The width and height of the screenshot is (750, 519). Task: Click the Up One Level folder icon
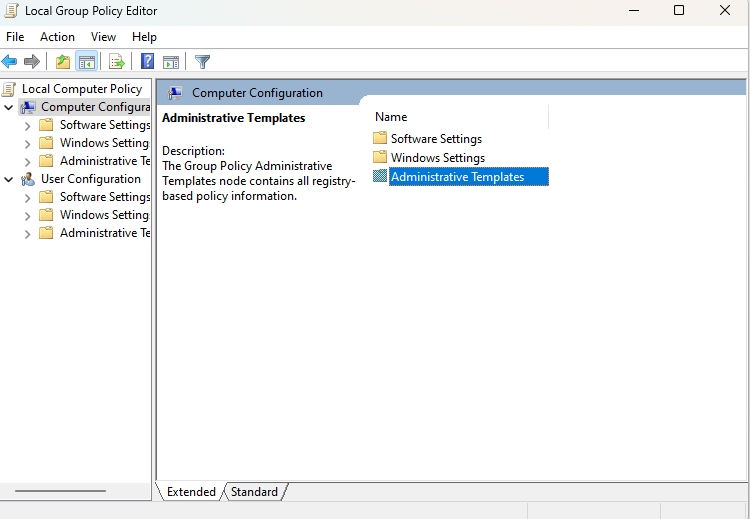(x=63, y=62)
